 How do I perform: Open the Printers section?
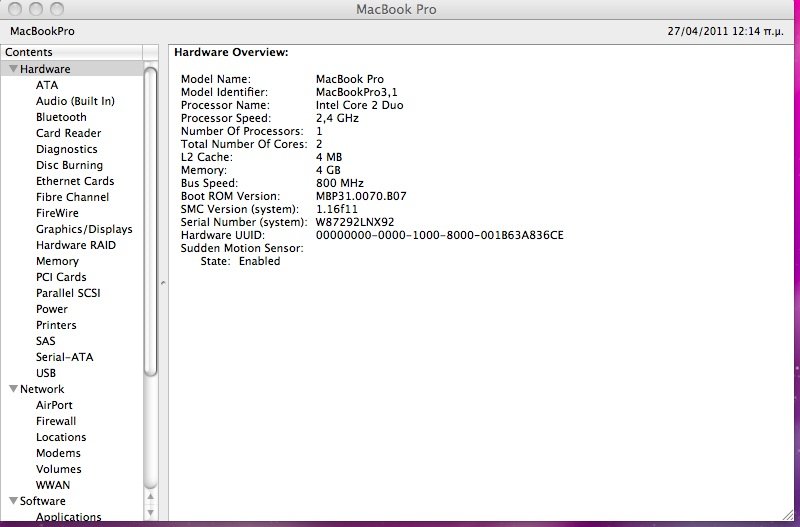coord(56,325)
